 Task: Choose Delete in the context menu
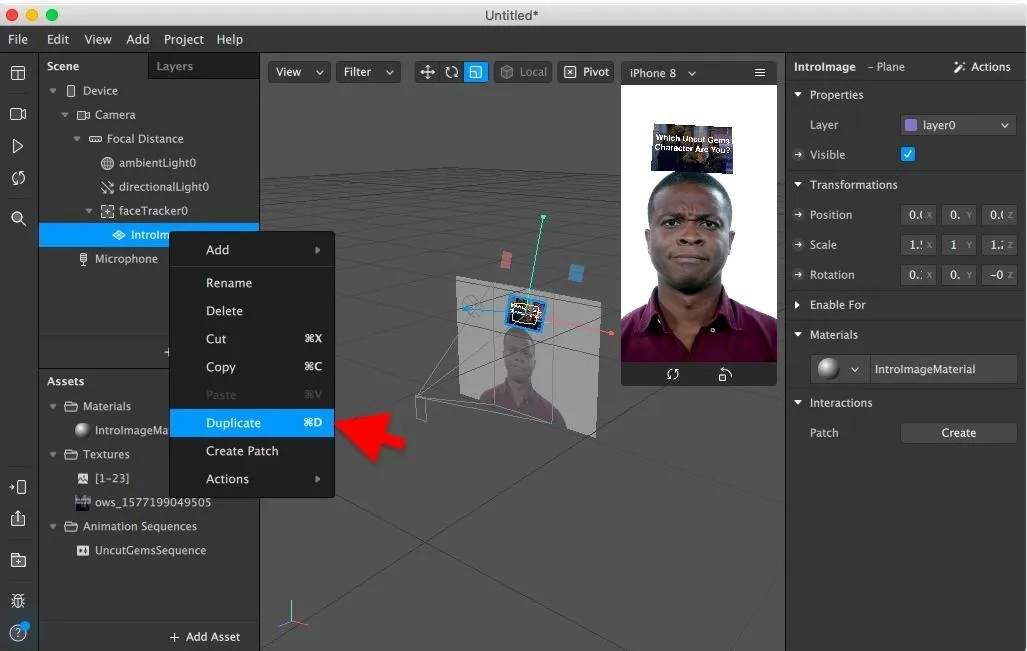point(252,311)
